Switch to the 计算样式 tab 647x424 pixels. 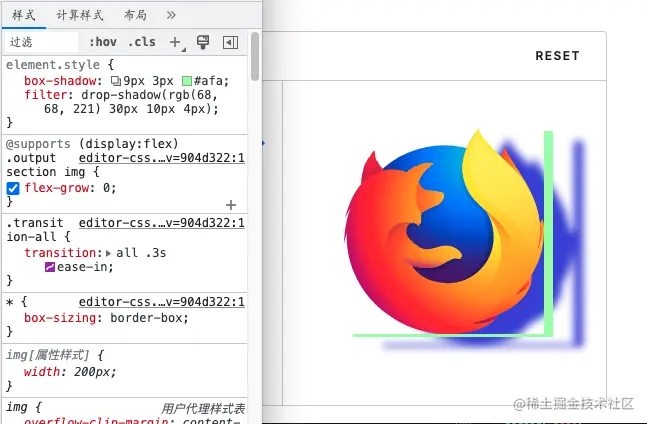click(x=80, y=15)
